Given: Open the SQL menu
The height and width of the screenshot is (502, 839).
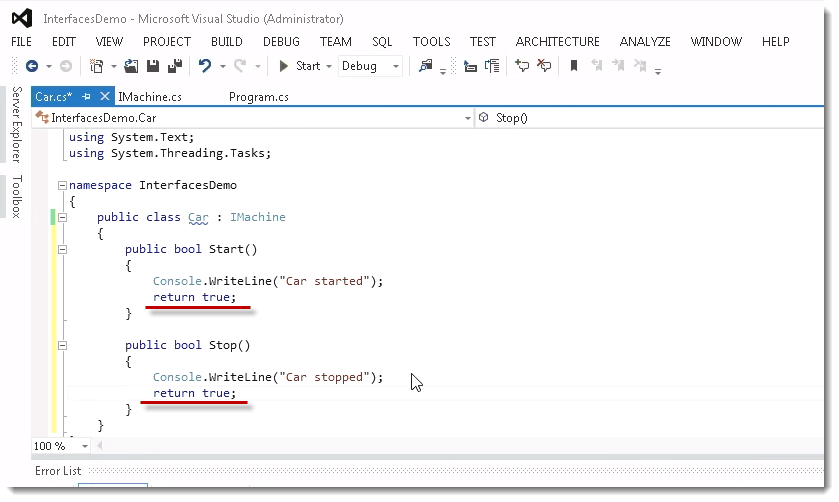Looking at the screenshot, I should (382, 42).
